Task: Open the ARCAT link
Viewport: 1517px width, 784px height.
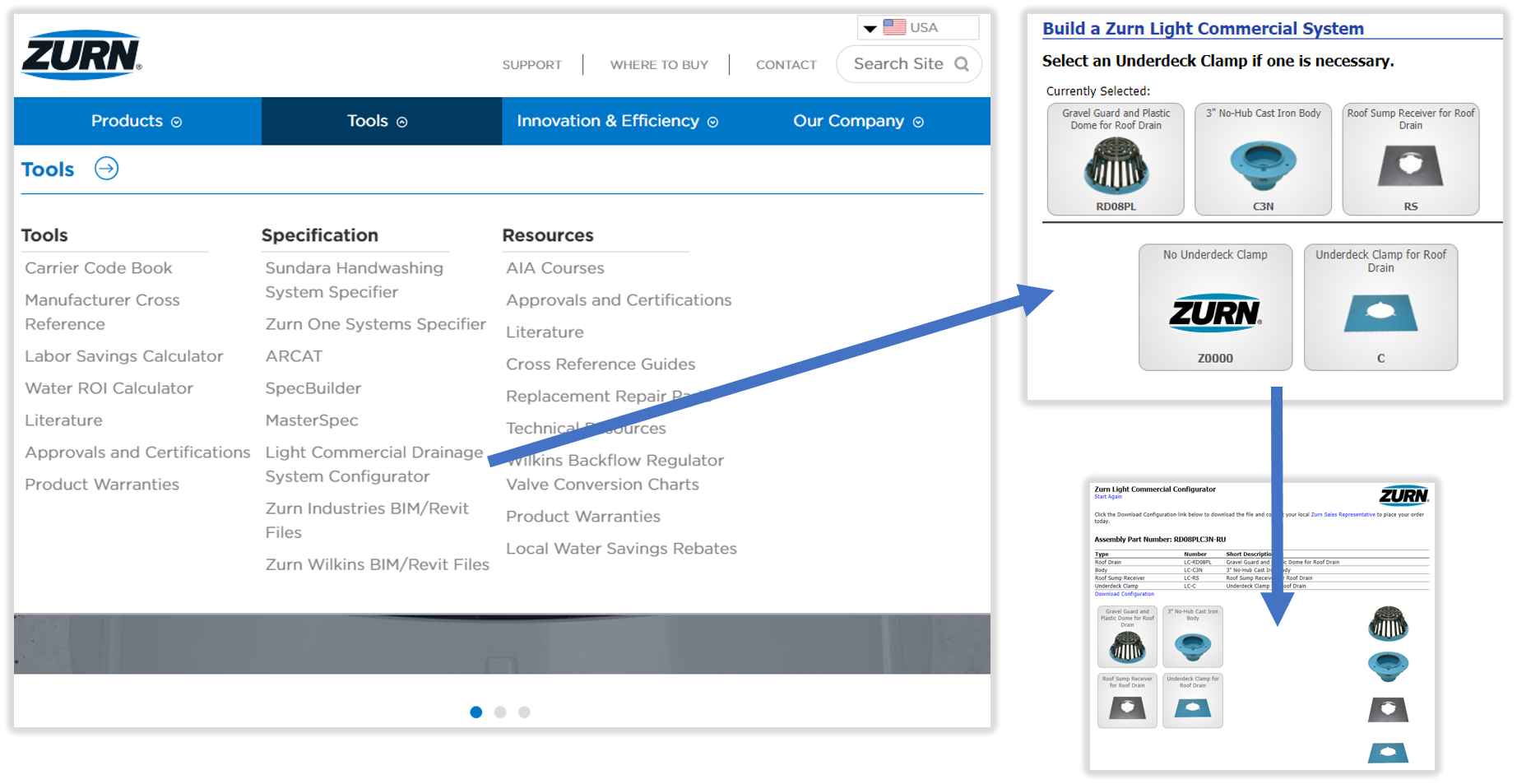Action: click(294, 356)
